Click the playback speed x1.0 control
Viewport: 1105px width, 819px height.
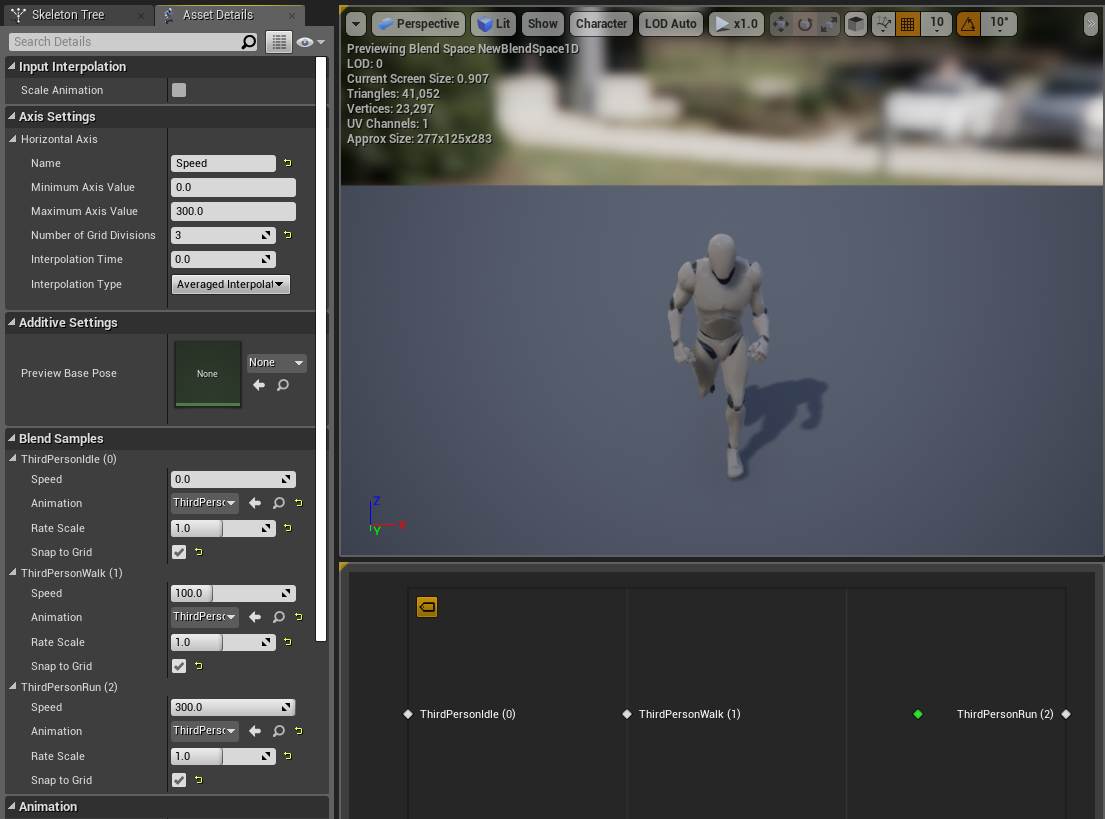(736, 23)
